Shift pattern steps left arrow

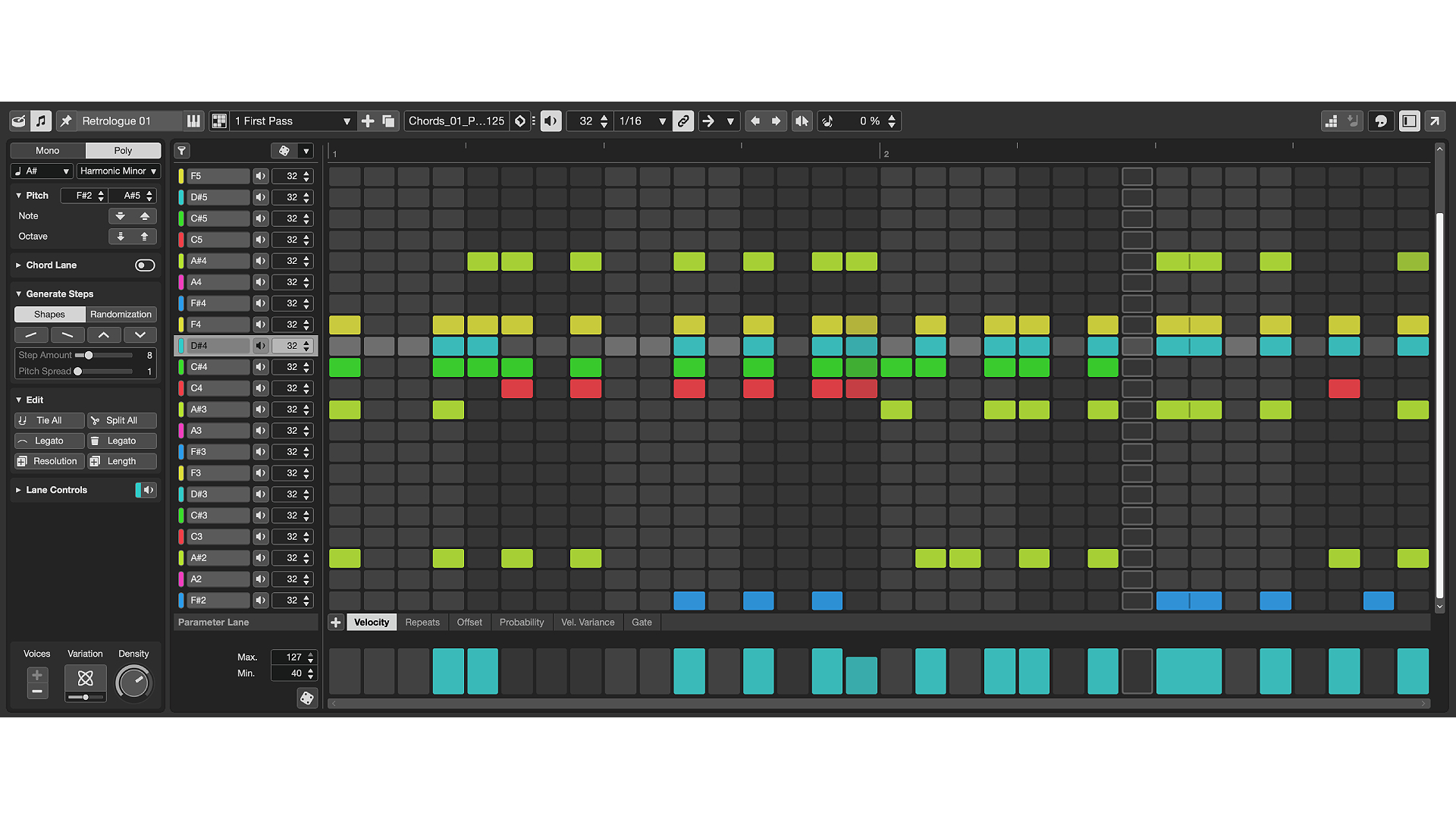(755, 121)
